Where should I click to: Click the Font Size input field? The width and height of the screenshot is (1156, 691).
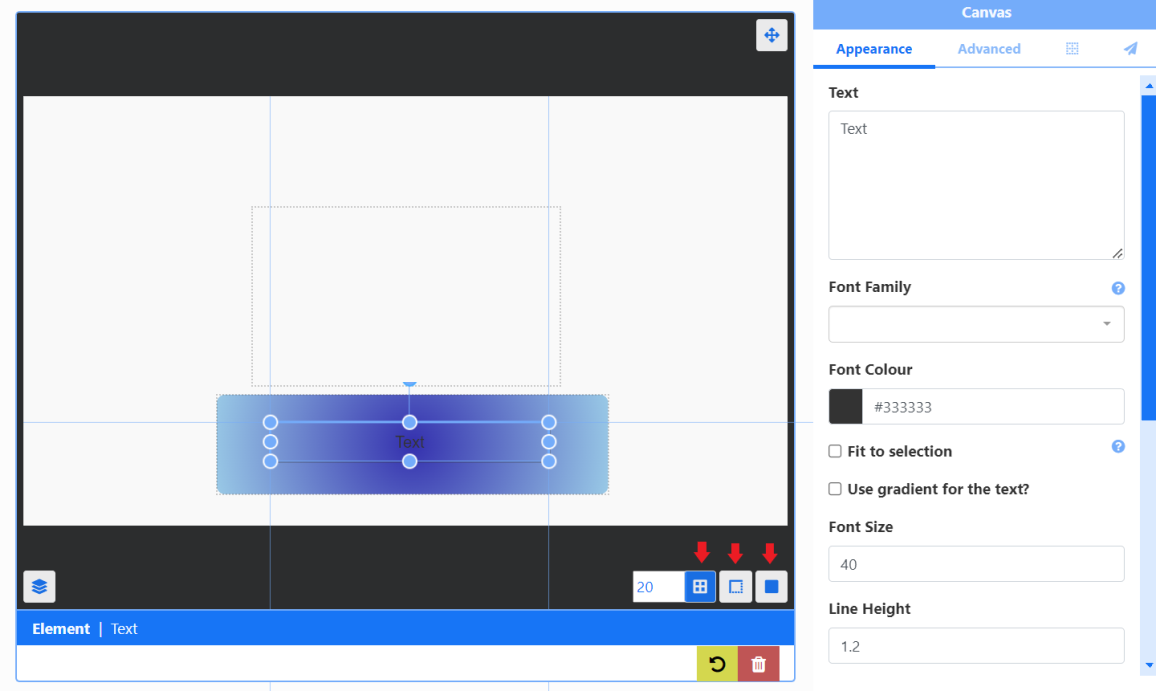coord(976,564)
